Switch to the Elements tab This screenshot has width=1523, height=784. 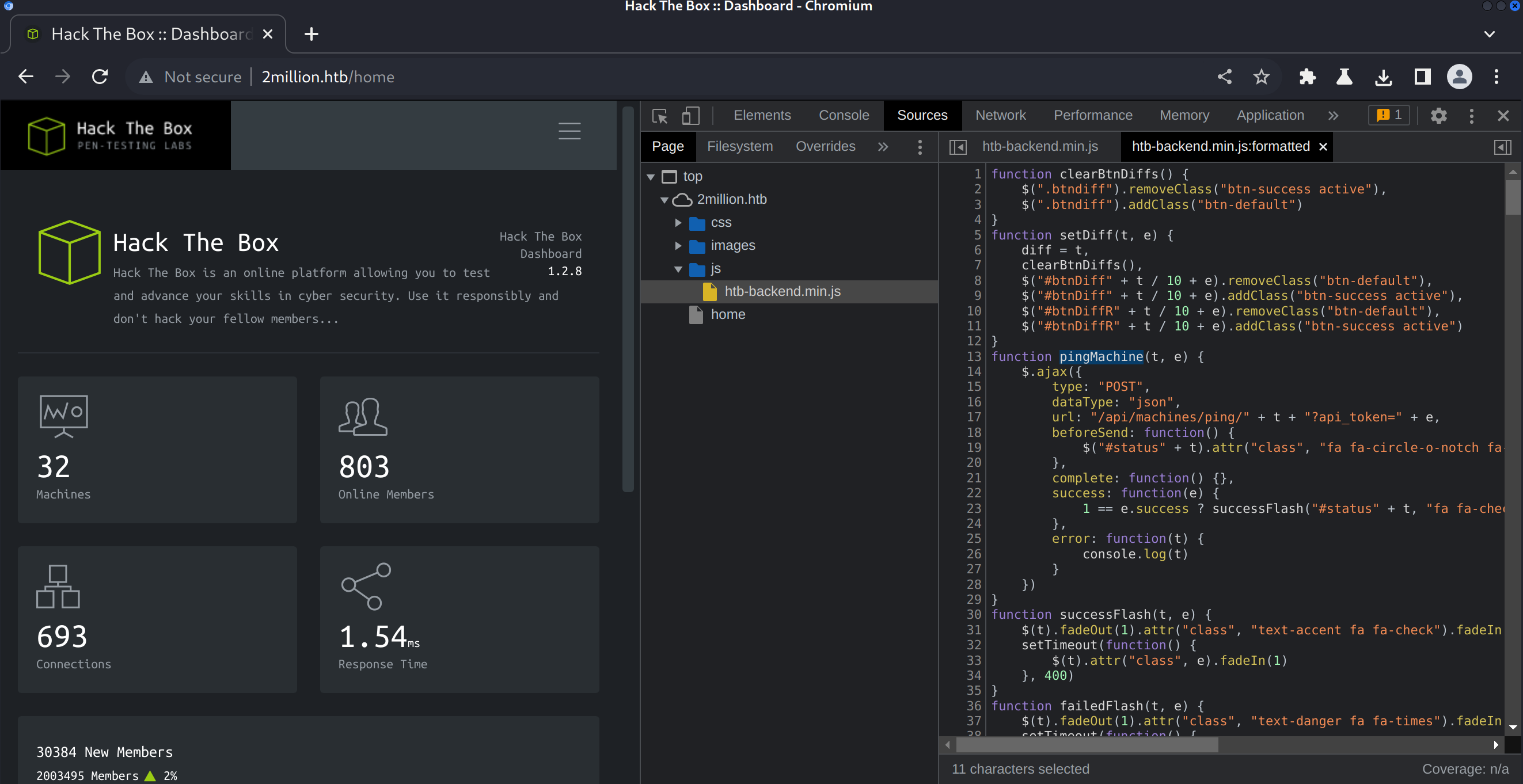762,115
